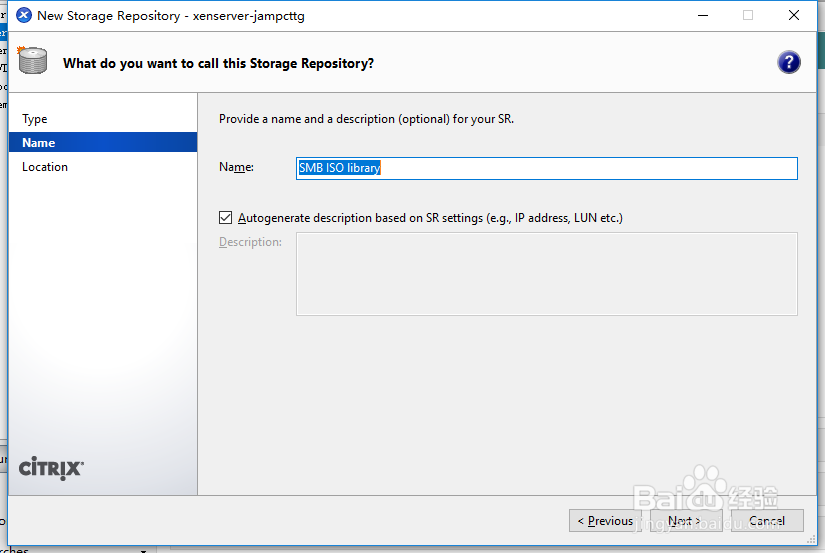Click into the Name text field
Image resolution: width=825 pixels, height=553 pixels.
(x=546, y=168)
